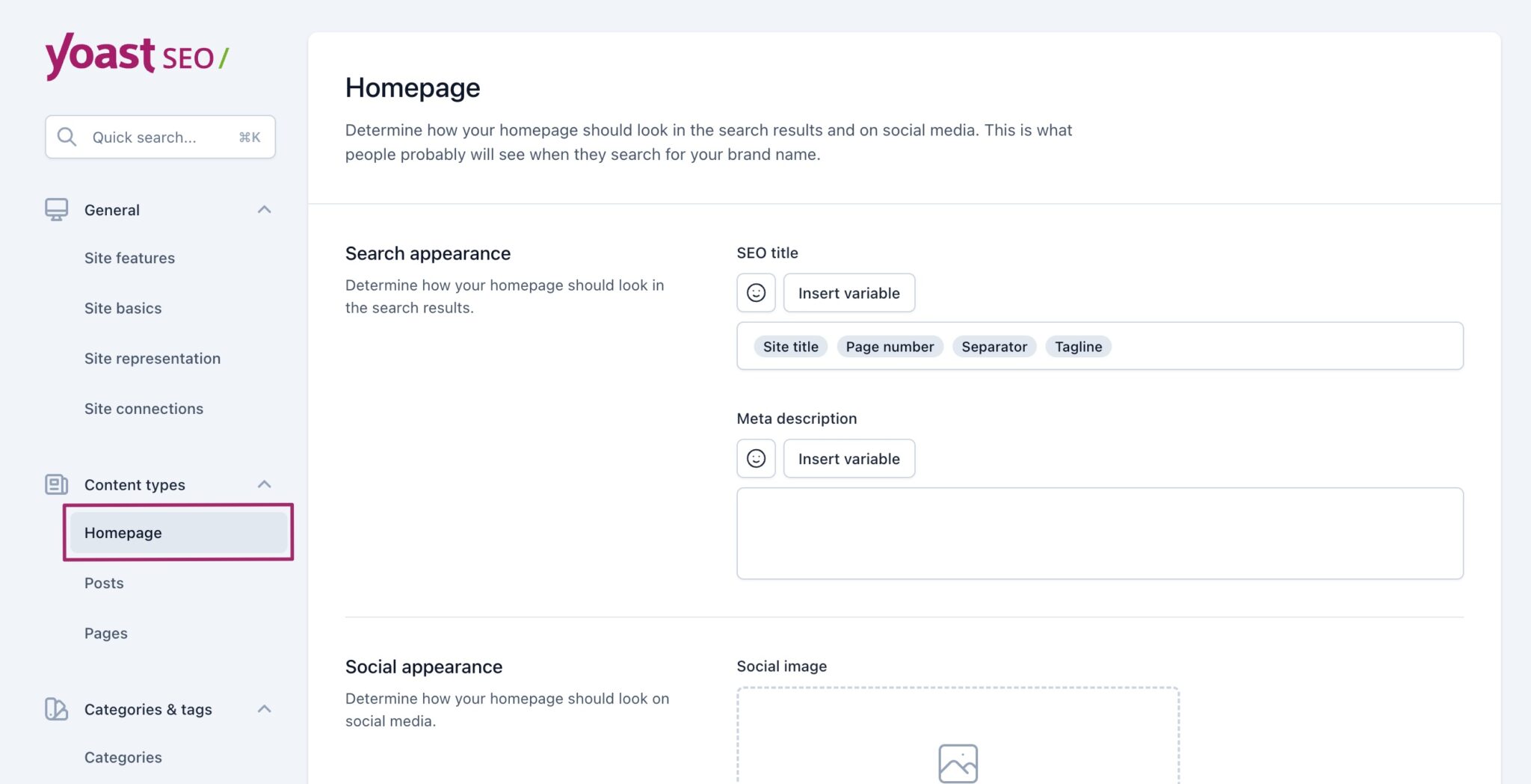Click the Separator variable pill
The height and width of the screenshot is (784, 1531).
click(994, 346)
